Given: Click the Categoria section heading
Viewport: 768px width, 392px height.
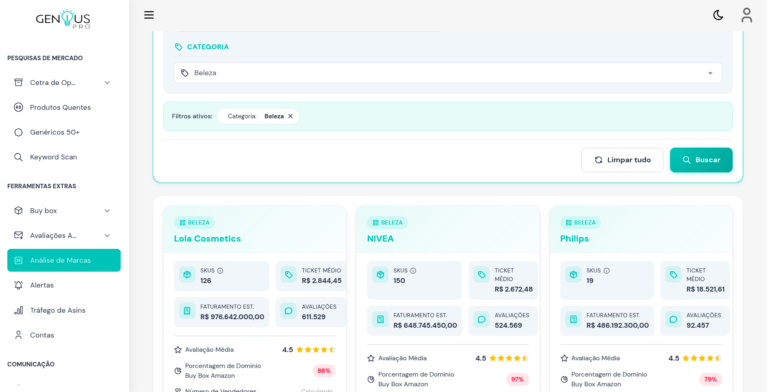Looking at the screenshot, I should click(208, 47).
